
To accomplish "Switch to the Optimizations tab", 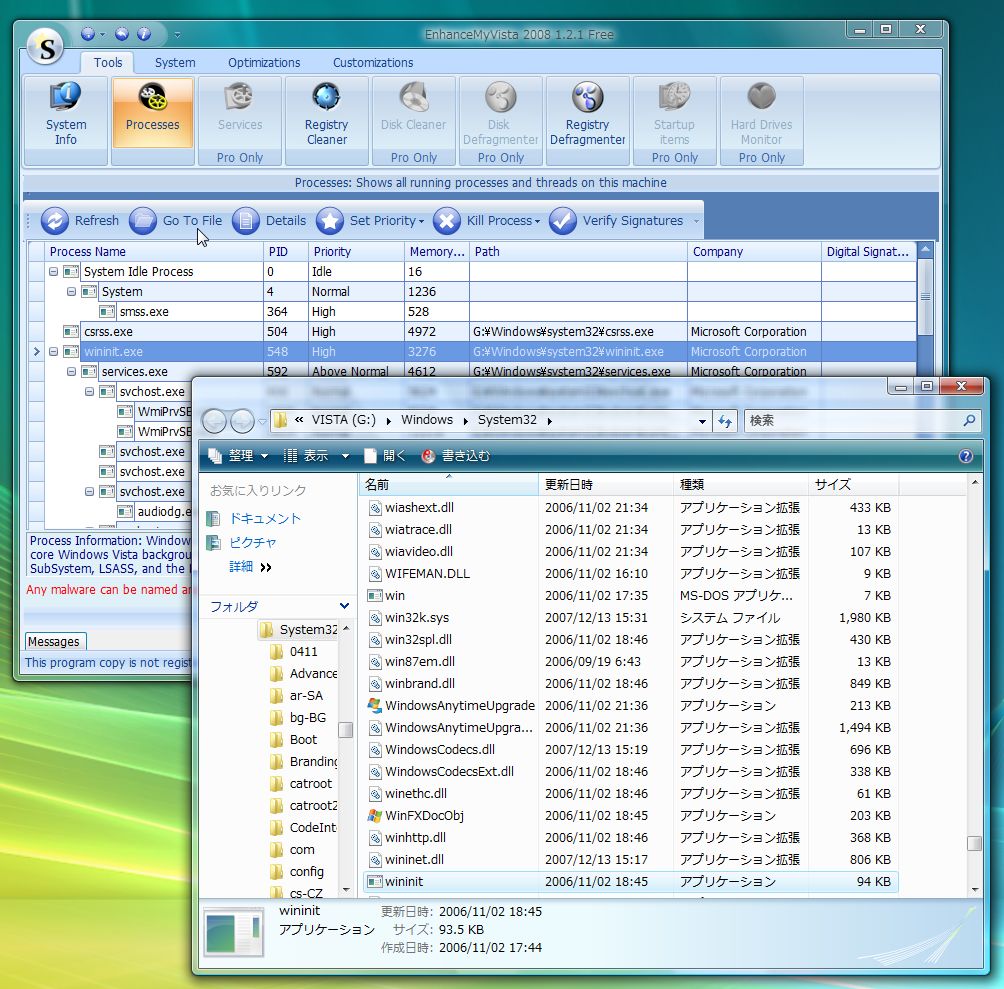I will [x=264, y=63].
